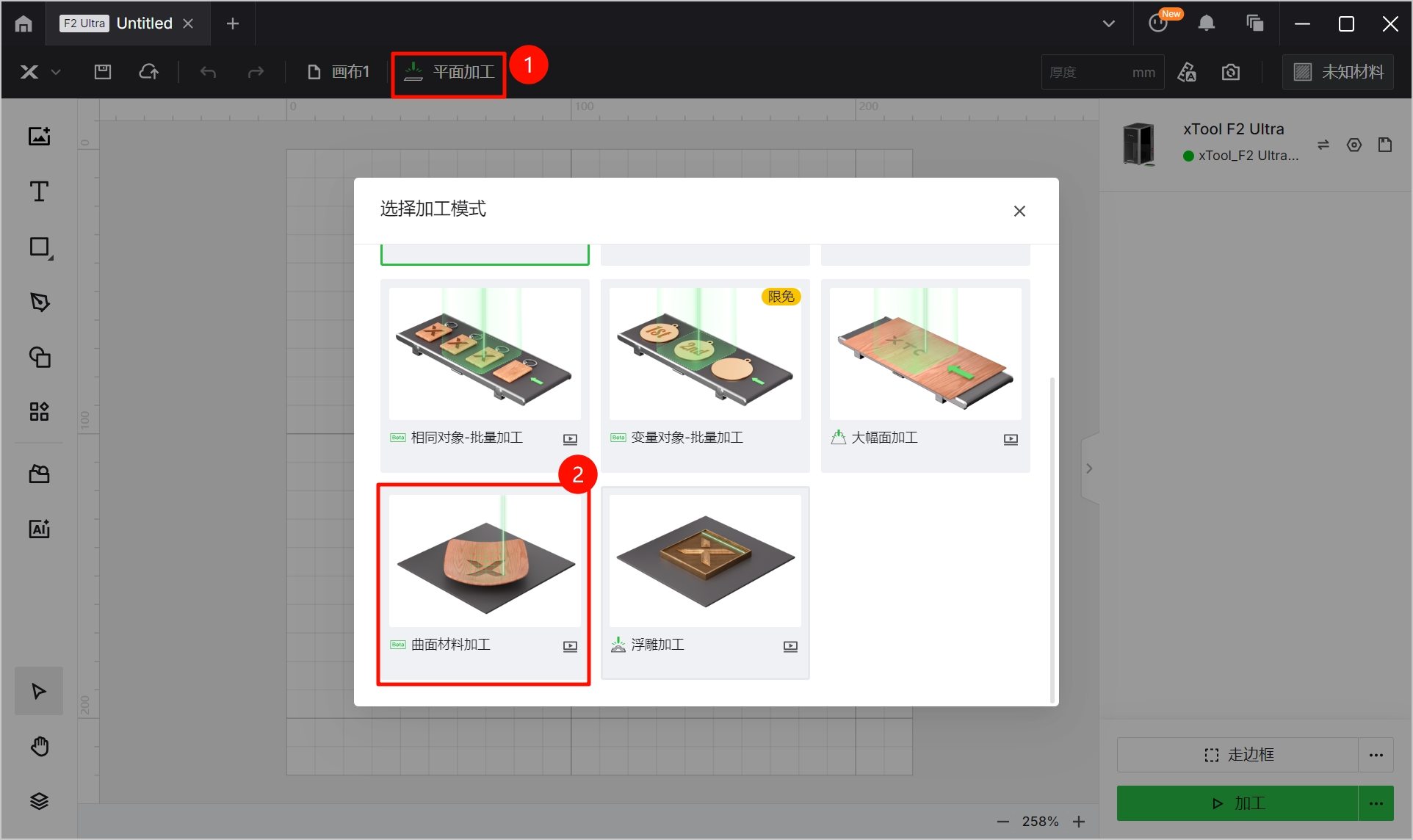Close the Untitled project tab
The width and height of the screenshot is (1413, 840).
point(189,23)
